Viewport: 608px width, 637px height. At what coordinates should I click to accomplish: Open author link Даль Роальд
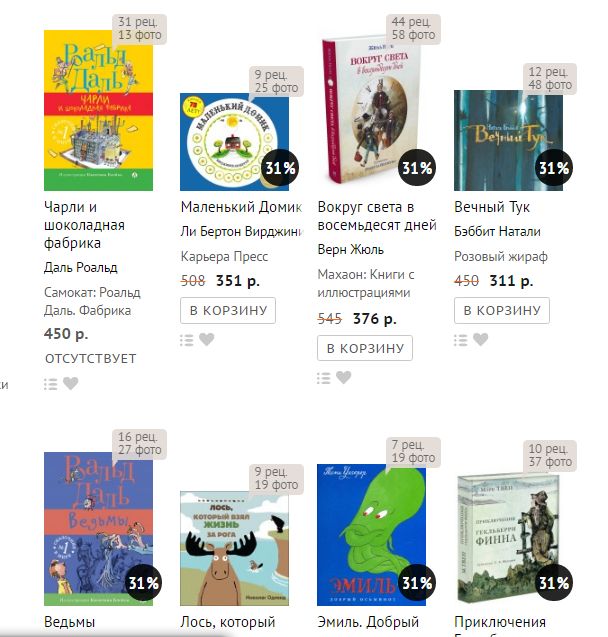point(80,267)
